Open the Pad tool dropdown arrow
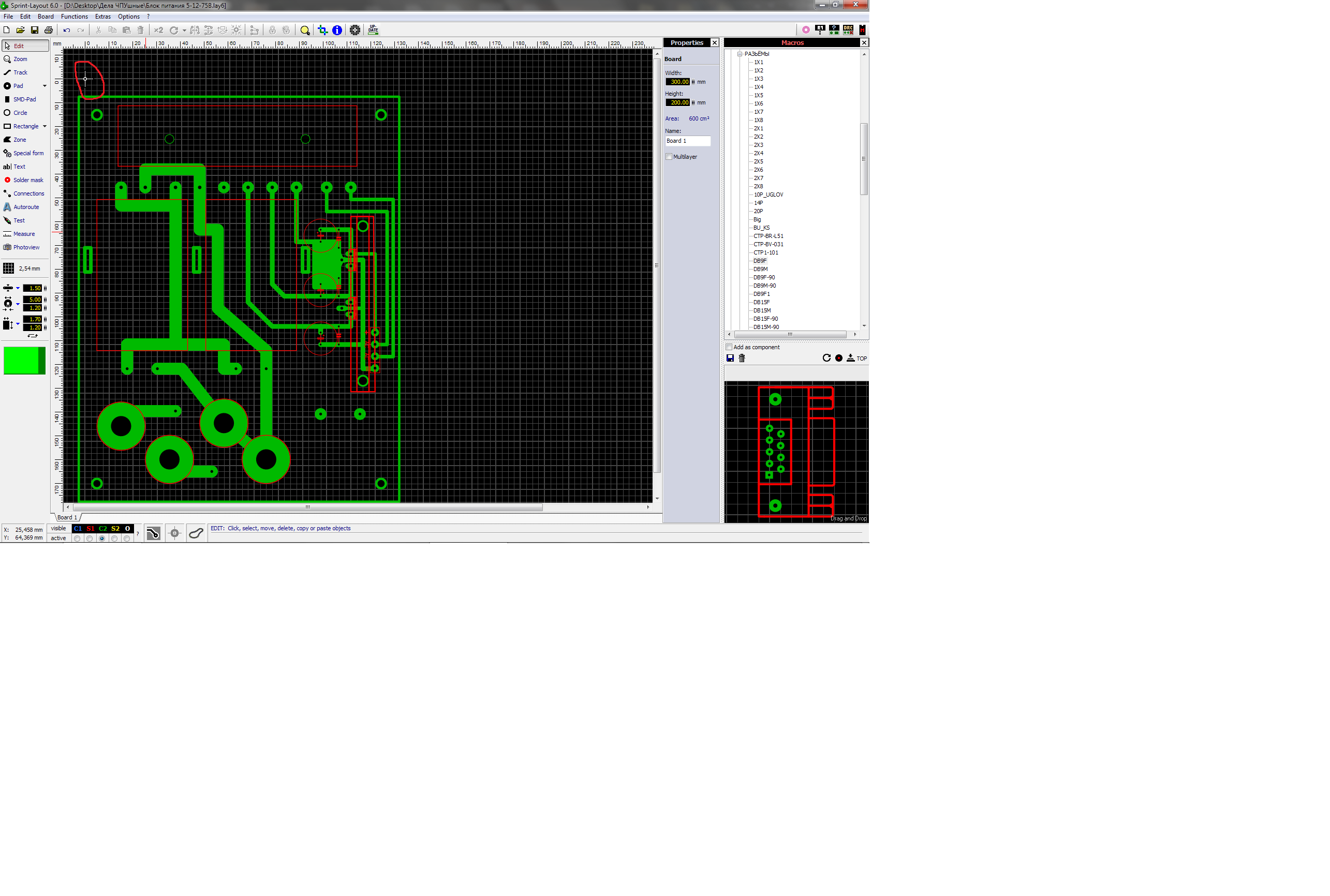The height and width of the screenshot is (896, 1330). [45, 86]
